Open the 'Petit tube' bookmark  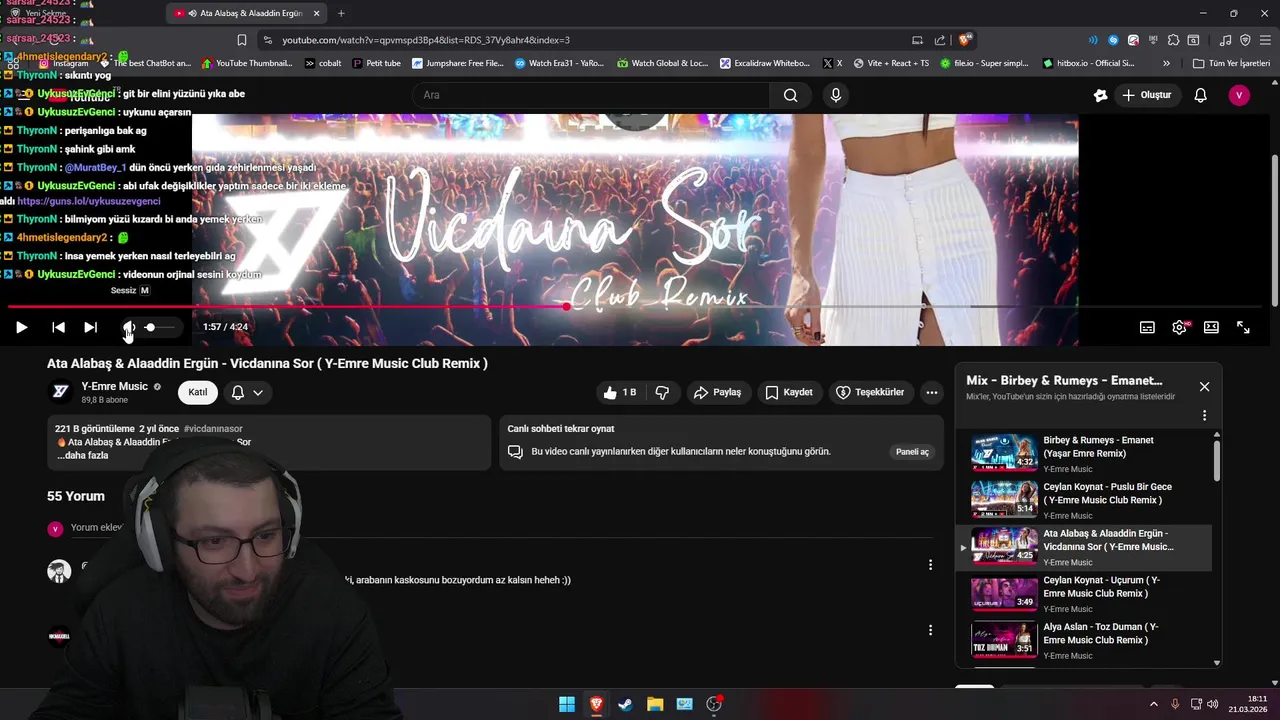pos(376,63)
